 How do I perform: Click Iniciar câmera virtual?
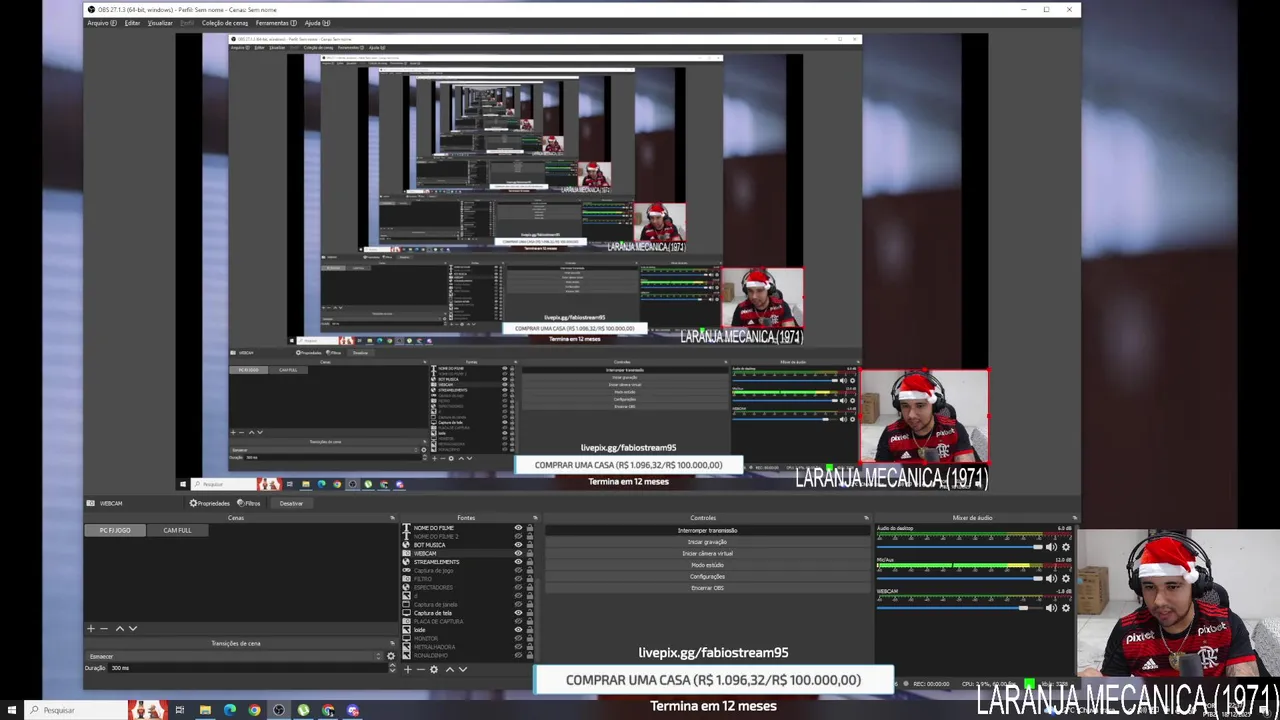707,553
